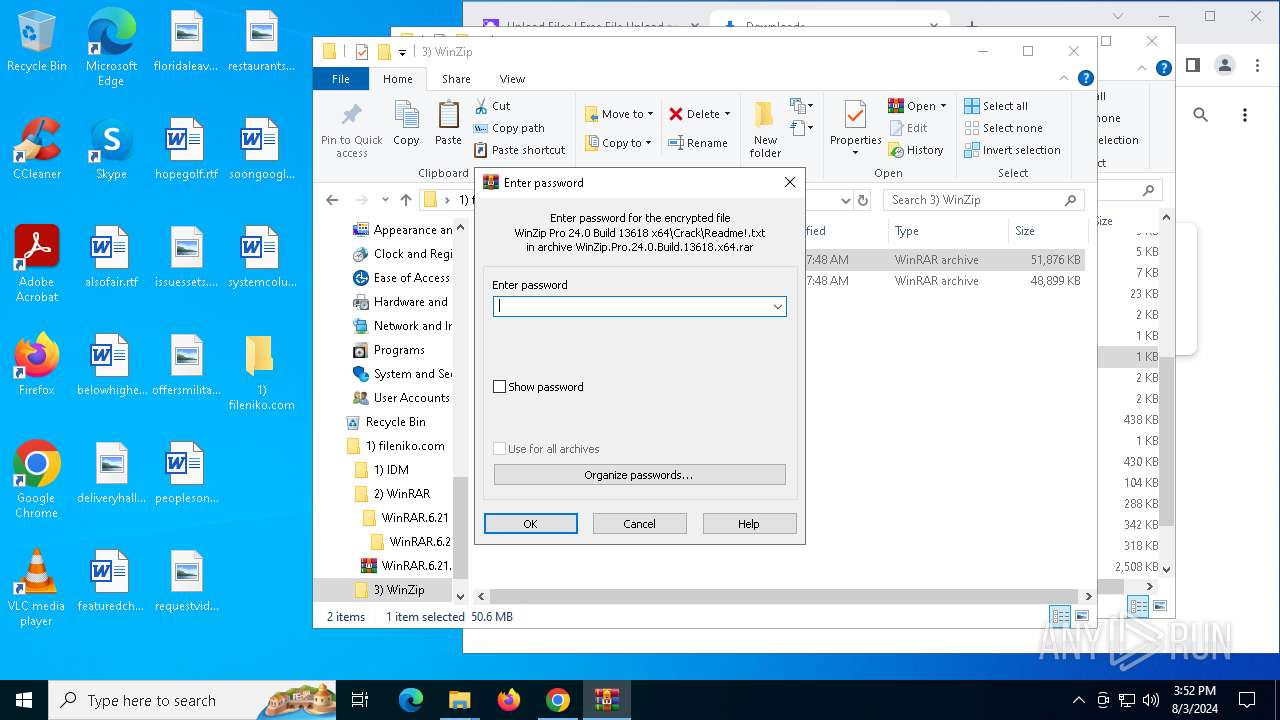
Task: Switch to details view icon in status bar
Action: pyautogui.click(x=1059, y=617)
